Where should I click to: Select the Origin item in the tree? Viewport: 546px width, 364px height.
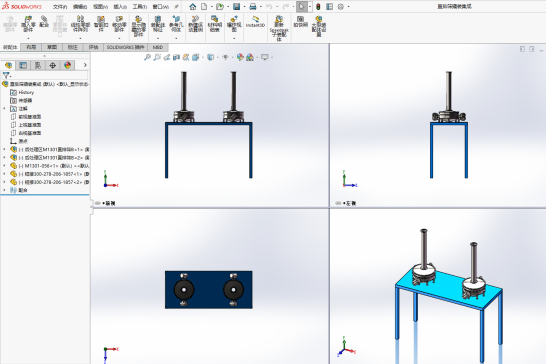pos(19,141)
